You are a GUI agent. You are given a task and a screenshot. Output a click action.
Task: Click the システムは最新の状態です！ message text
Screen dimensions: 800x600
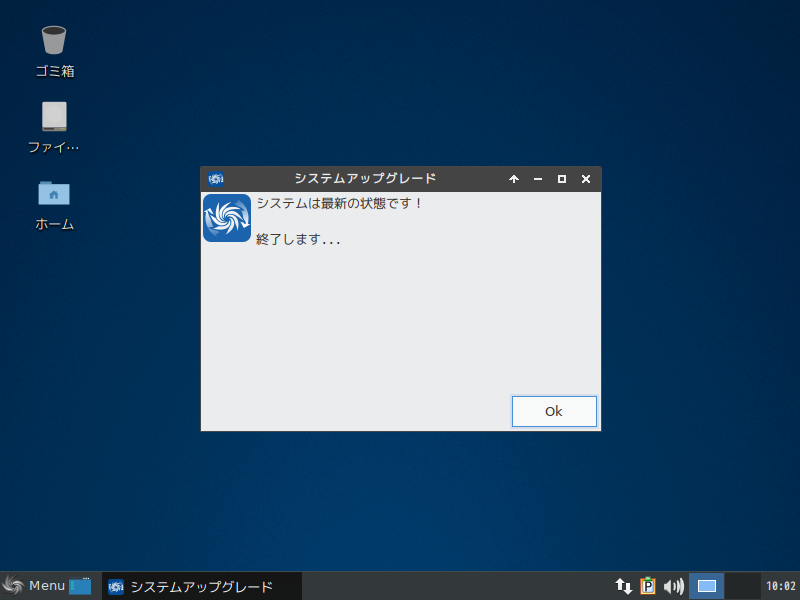coord(340,204)
